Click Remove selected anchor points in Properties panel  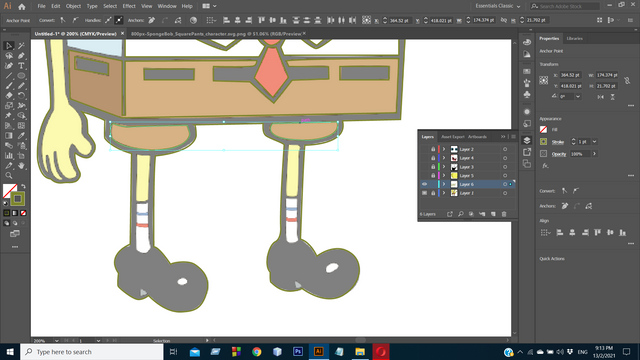[x=565, y=206]
